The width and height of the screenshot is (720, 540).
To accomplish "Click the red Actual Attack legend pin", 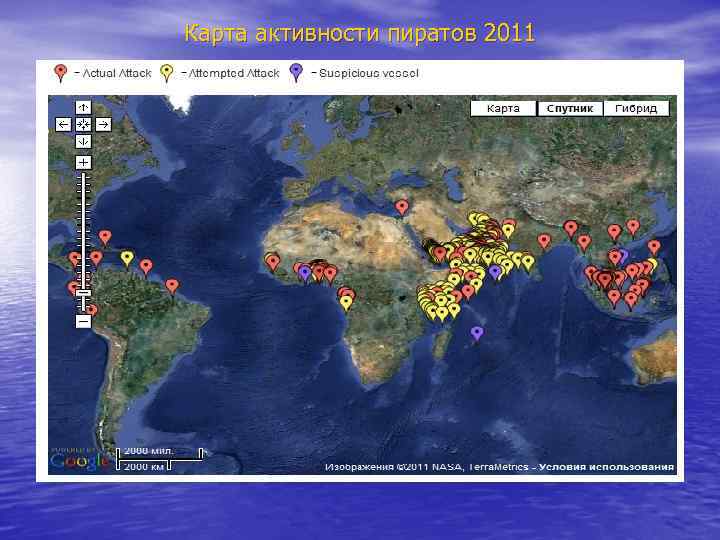I will pyautogui.click(x=60, y=73).
